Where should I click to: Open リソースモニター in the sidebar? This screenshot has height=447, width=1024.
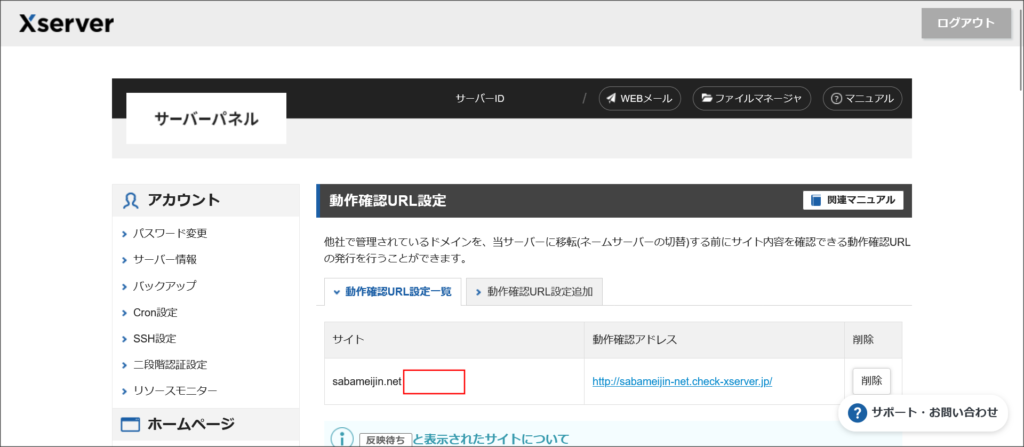[x=175, y=390]
